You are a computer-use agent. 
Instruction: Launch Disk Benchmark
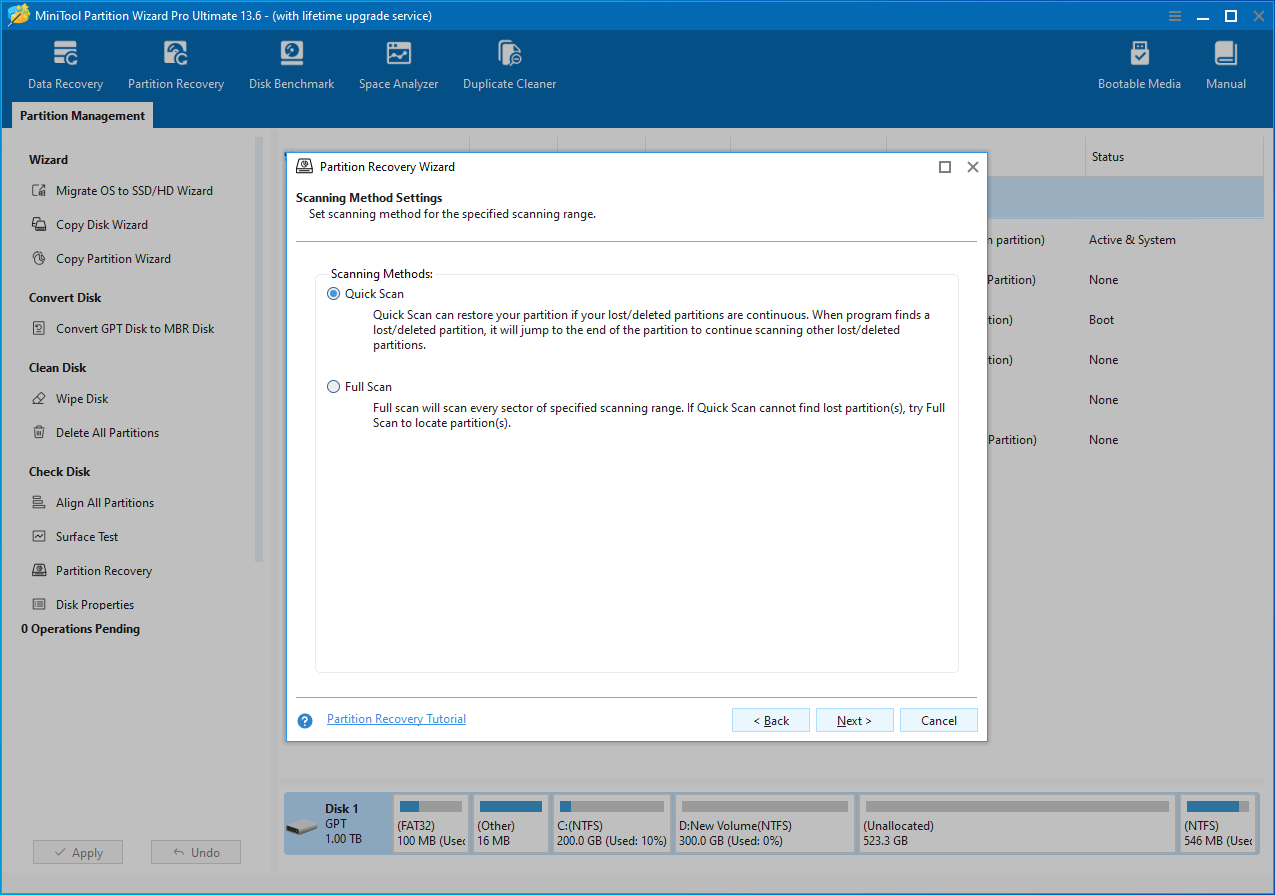291,62
